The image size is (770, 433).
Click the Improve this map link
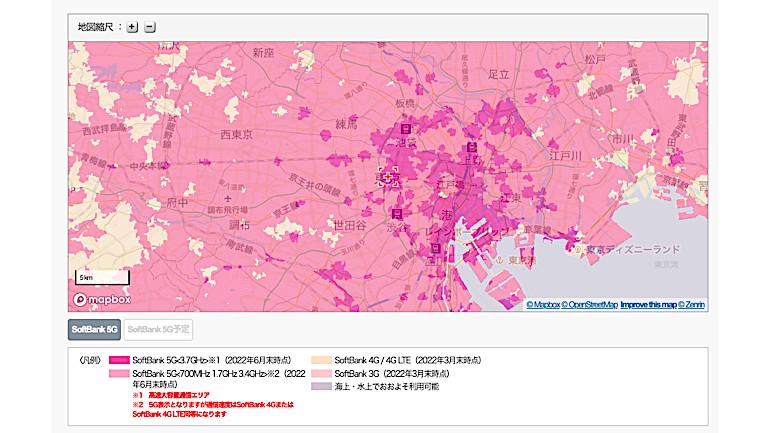tap(648, 304)
